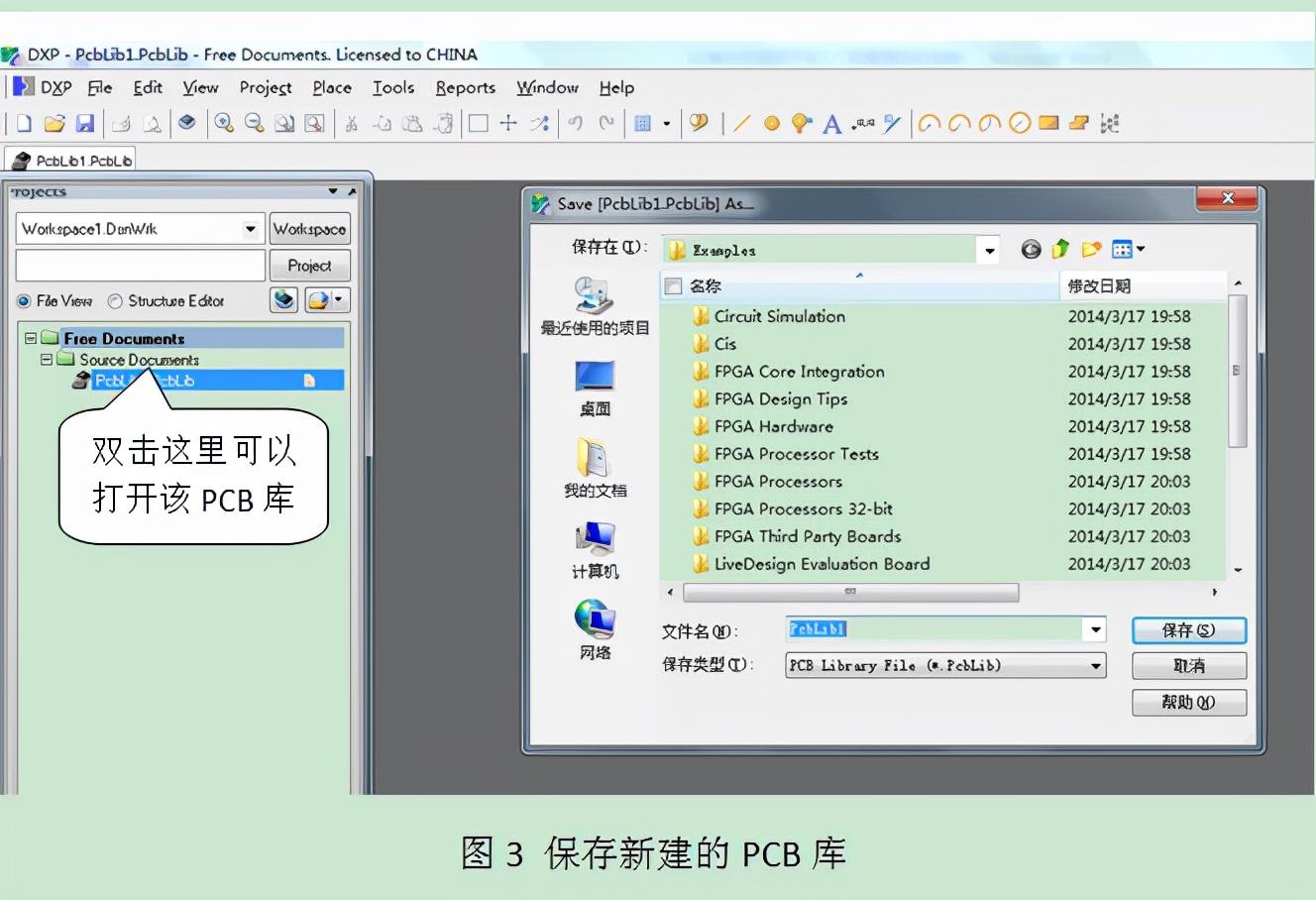This screenshot has width=1316, height=900.
Task: Expand the 文件名 filename dropdown
Action: (x=1095, y=629)
